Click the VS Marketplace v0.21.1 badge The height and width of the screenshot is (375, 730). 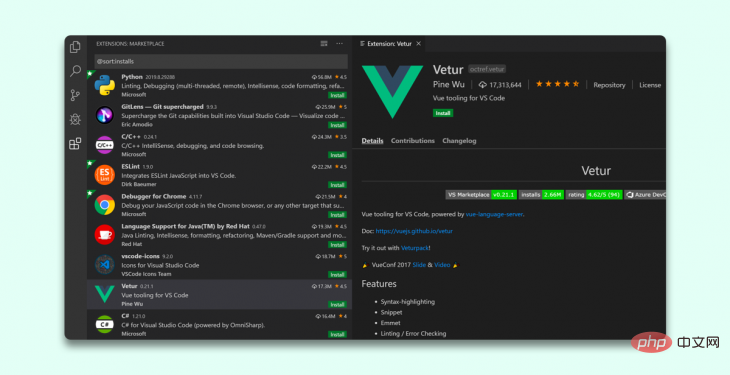pos(481,195)
